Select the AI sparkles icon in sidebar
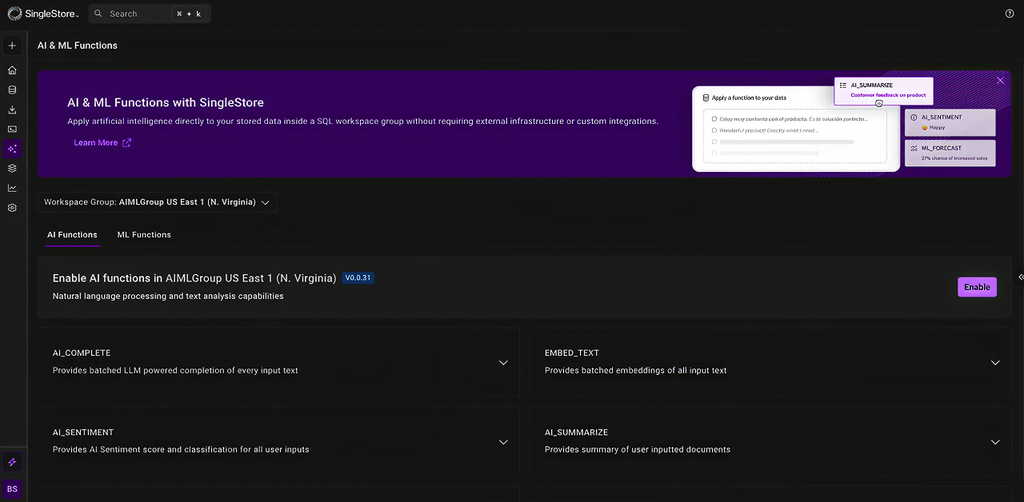 click(12, 149)
